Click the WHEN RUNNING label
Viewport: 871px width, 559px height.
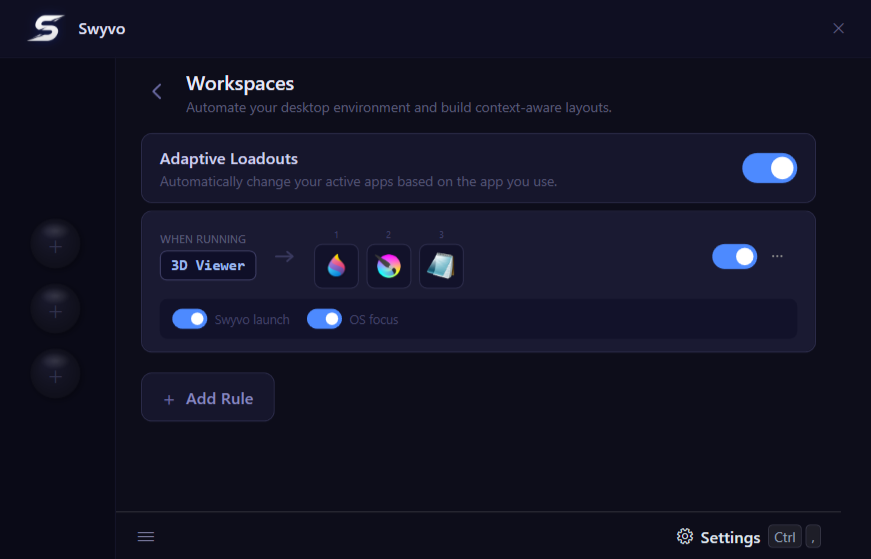coord(203,239)
